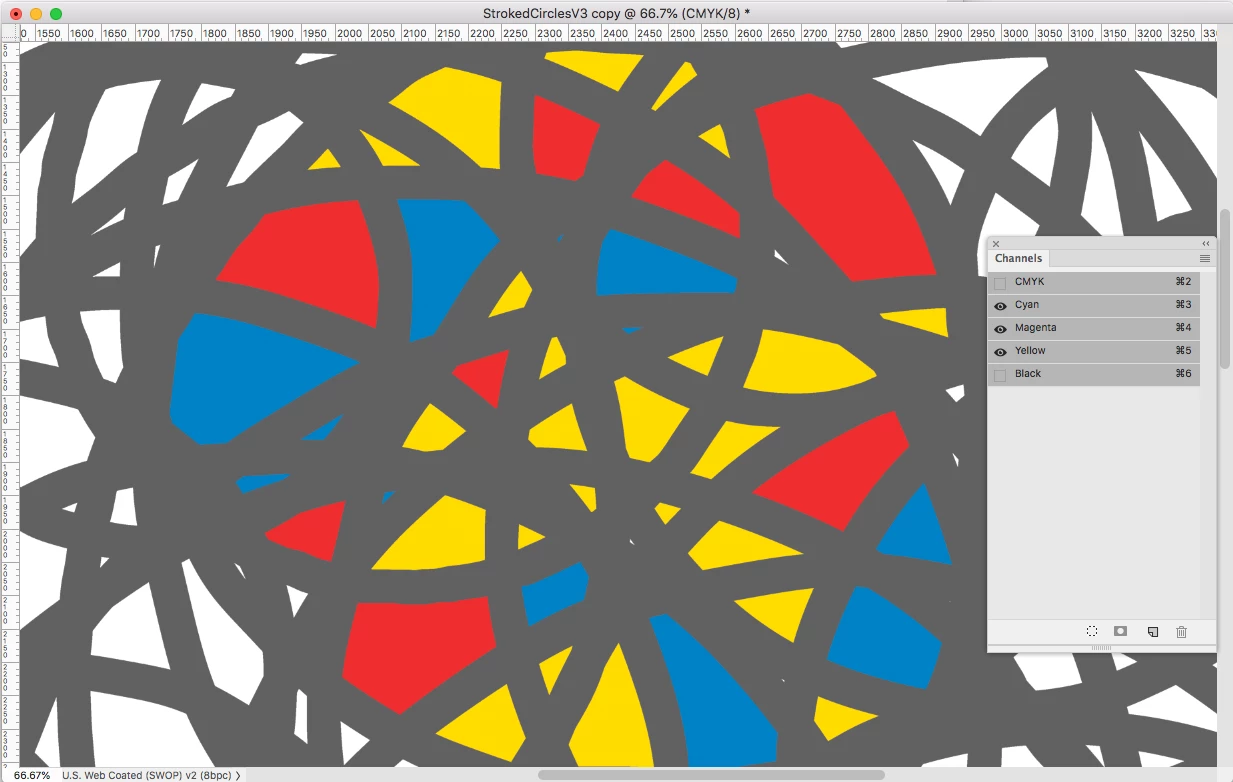
Task: Hide the Magenta channel eye icon
Action: [x=1000, y=328]
